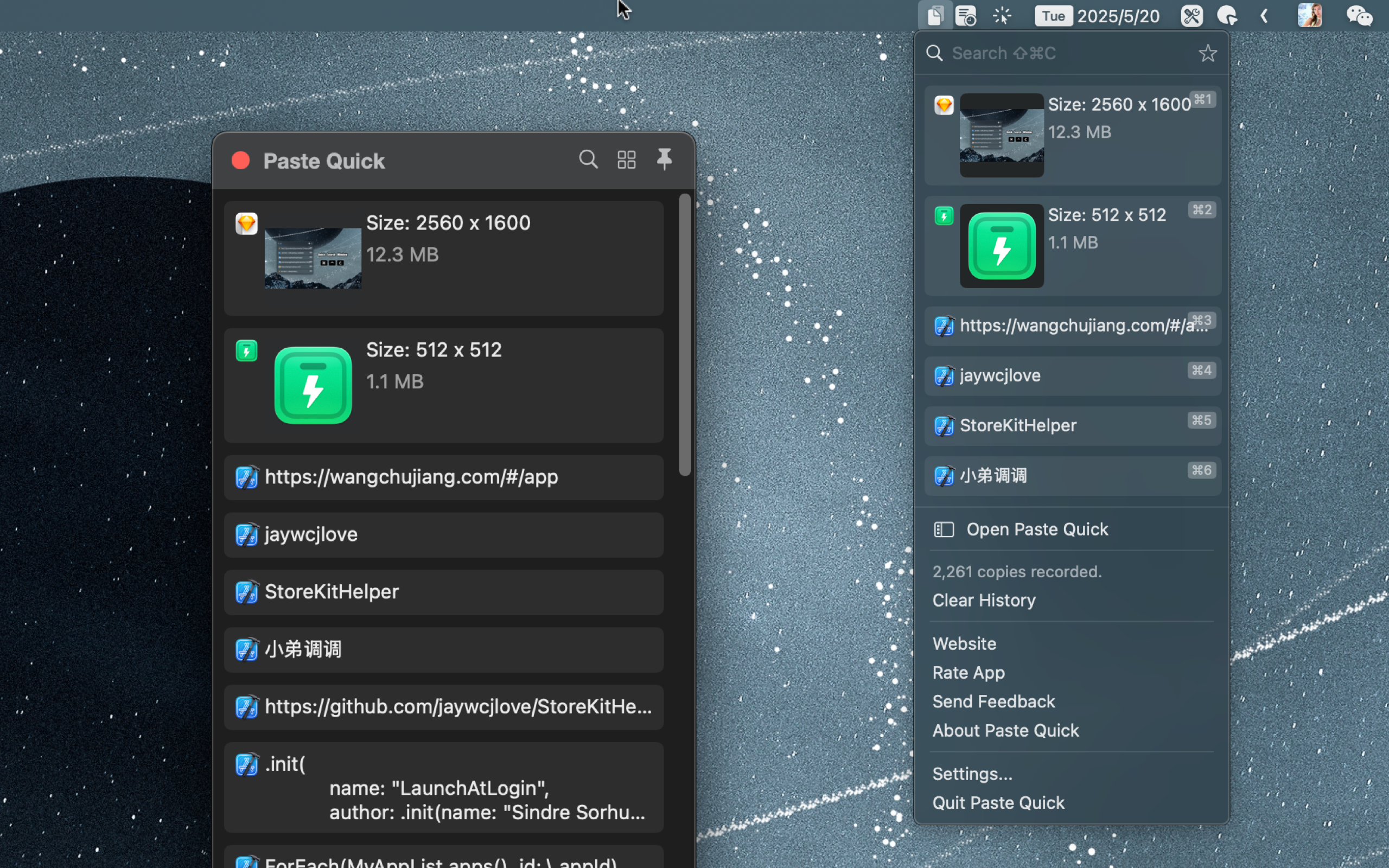Click the Paste Quick window scrollbar
The width and height of the screenshot is (1389, 868).
tap(685, 335)
